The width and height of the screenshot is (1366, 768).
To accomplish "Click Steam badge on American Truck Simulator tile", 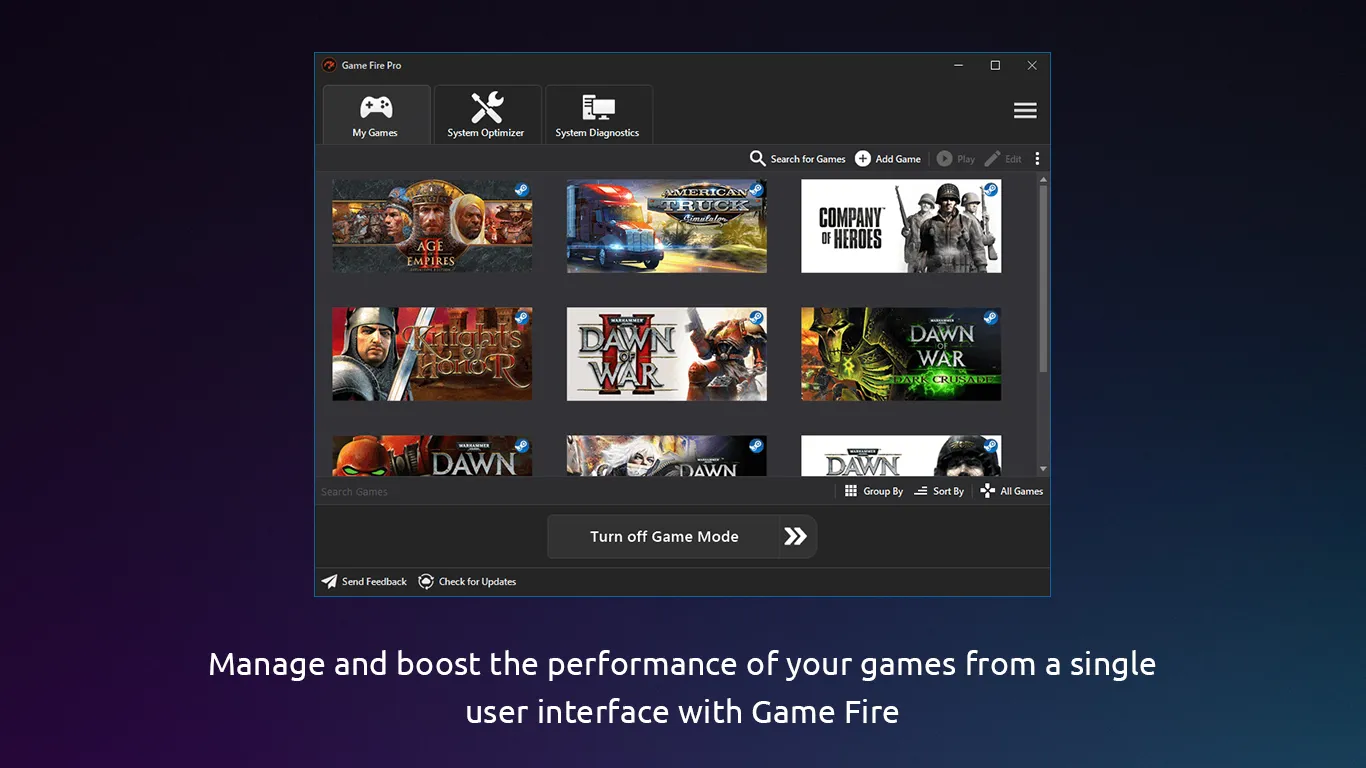I will point(756,189).
